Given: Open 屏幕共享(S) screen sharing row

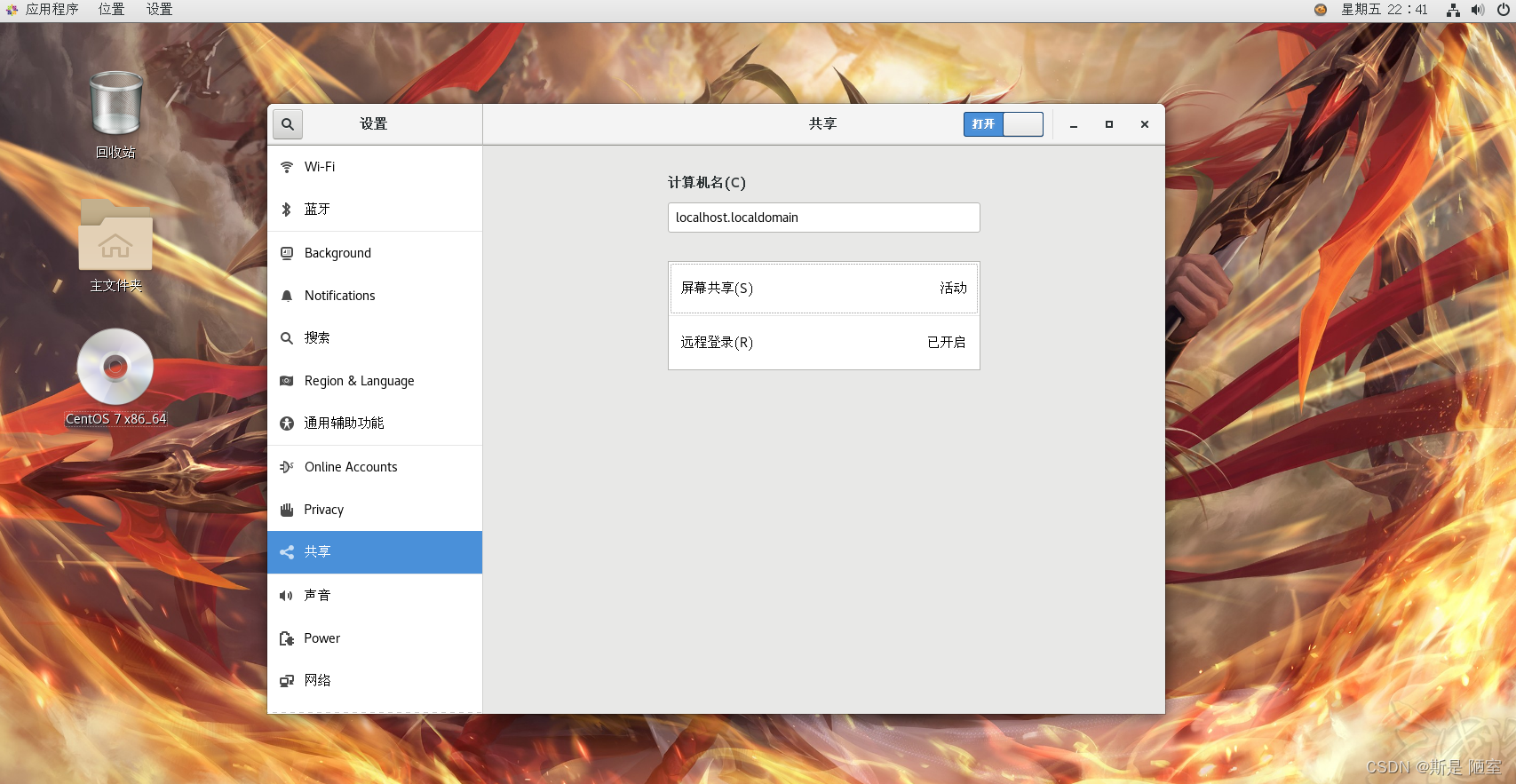Looking at the screenshot, I should (824, 289).
